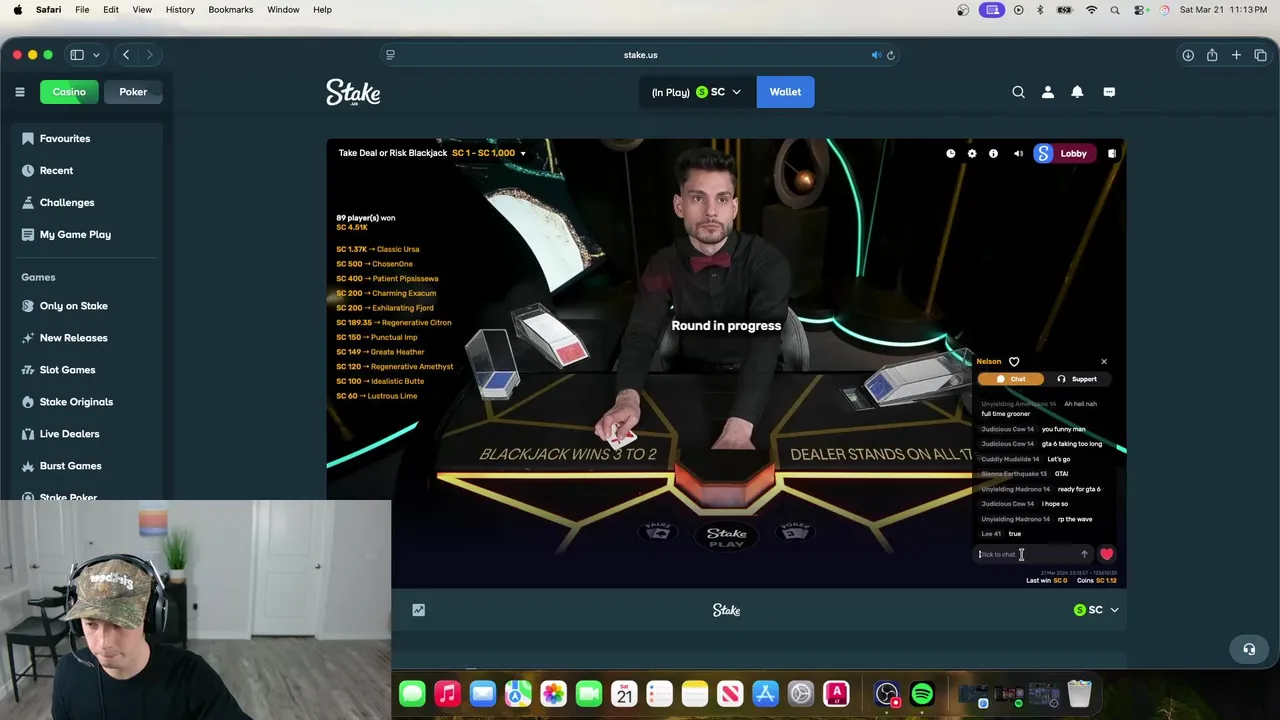The image size is (1280, 720).
Task: Expand the In Play SC balance dropdown
Action: (x=698, y=92)
